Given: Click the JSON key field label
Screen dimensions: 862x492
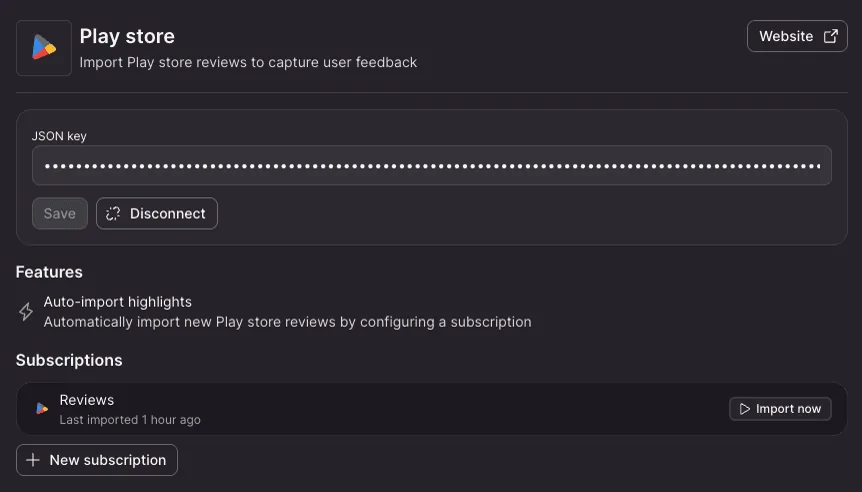Looking at the screenshot, I should point(59,136).
